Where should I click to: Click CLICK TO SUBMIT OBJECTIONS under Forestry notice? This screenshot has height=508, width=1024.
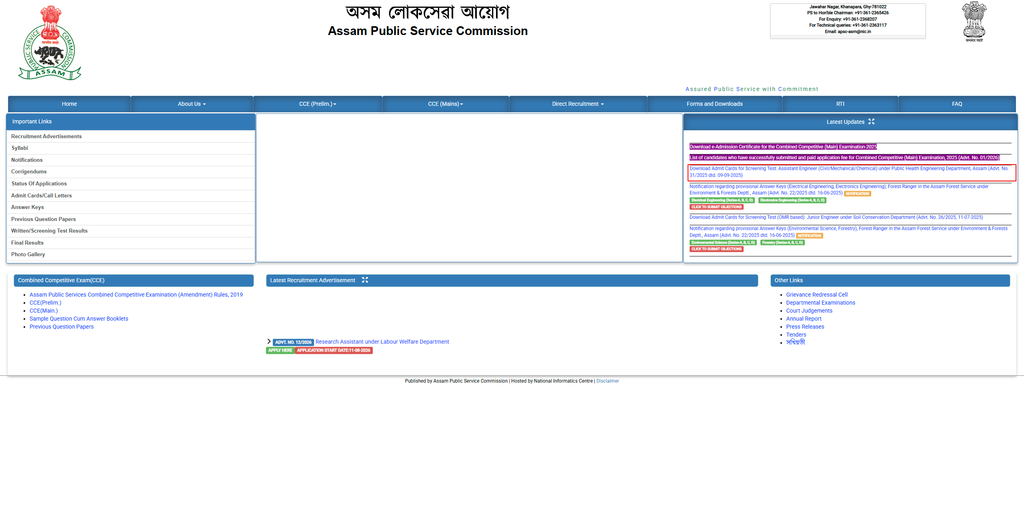click(x=716, y=249)
